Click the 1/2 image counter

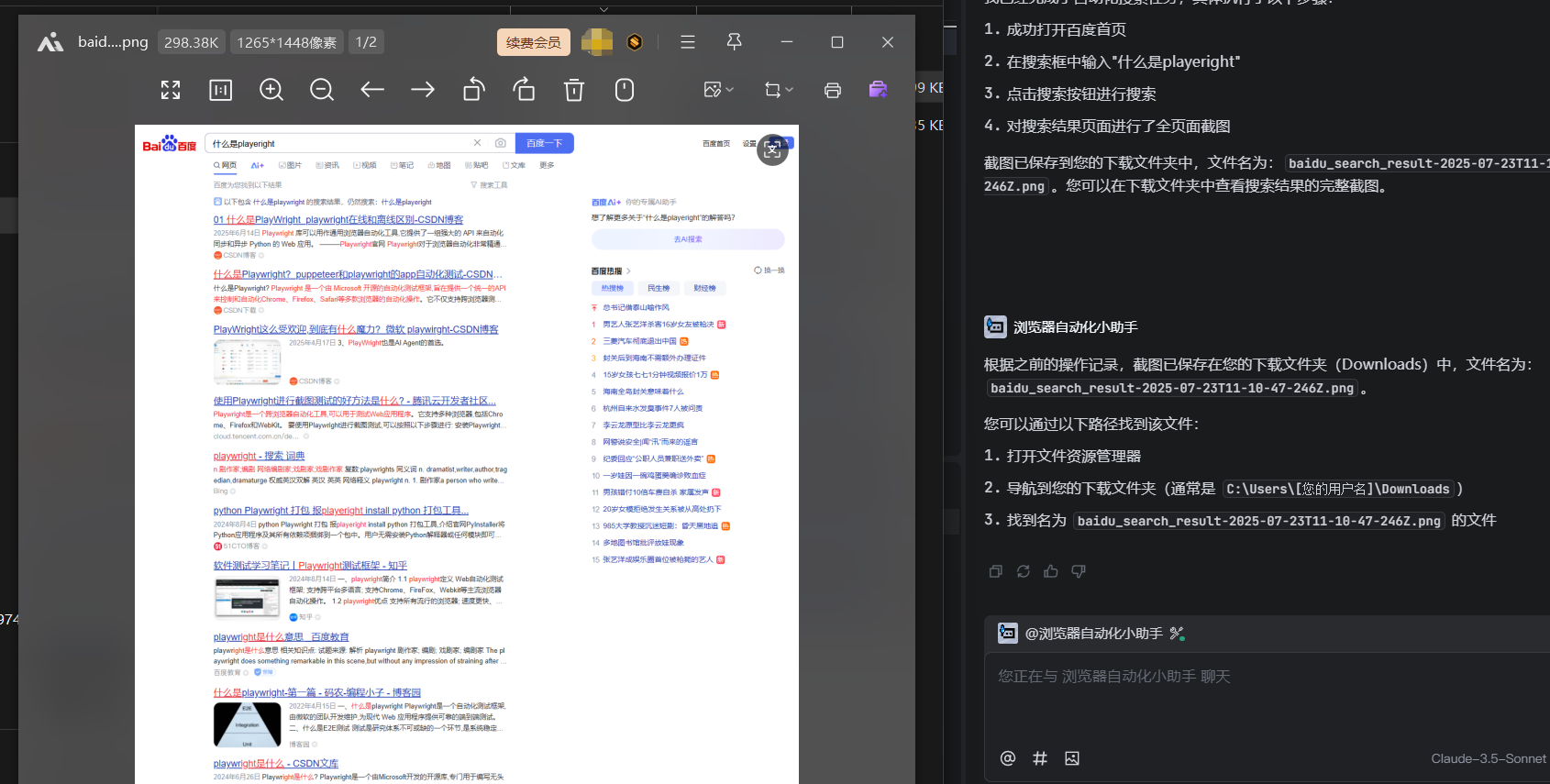tap(366, 42)
